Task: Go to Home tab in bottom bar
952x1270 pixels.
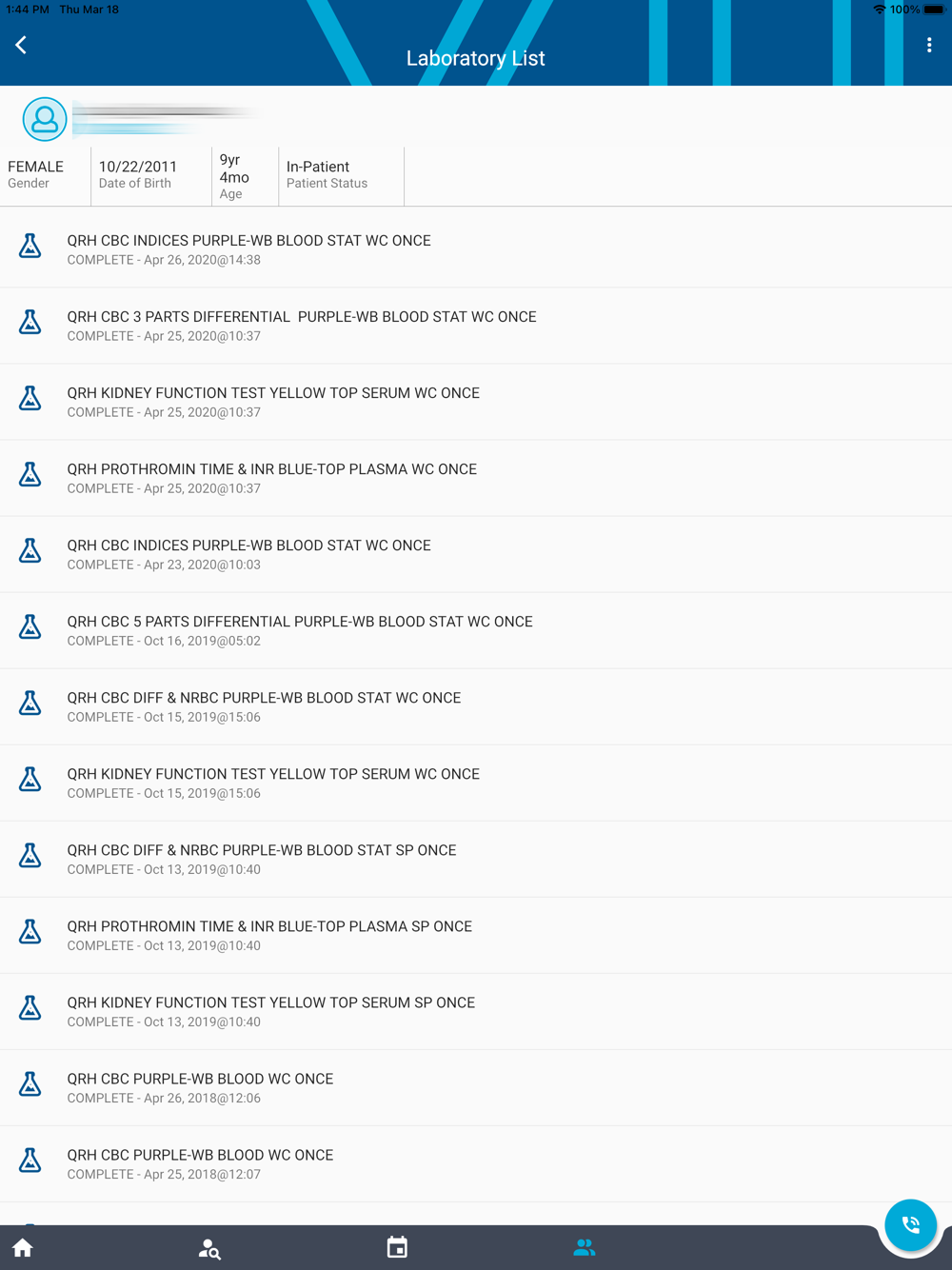Action: 23,1248
